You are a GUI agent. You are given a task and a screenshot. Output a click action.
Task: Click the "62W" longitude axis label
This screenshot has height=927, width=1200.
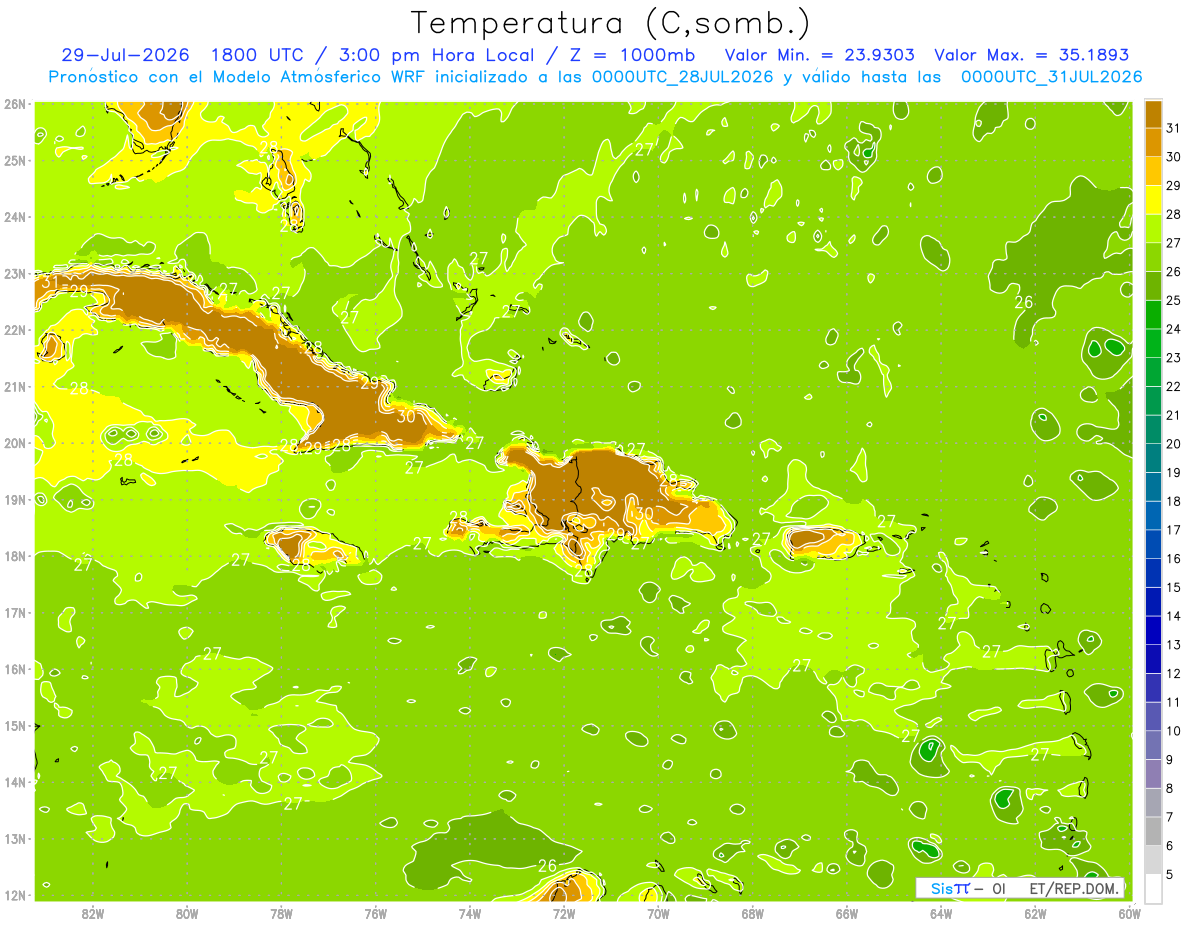click(x=1035, y=913)
